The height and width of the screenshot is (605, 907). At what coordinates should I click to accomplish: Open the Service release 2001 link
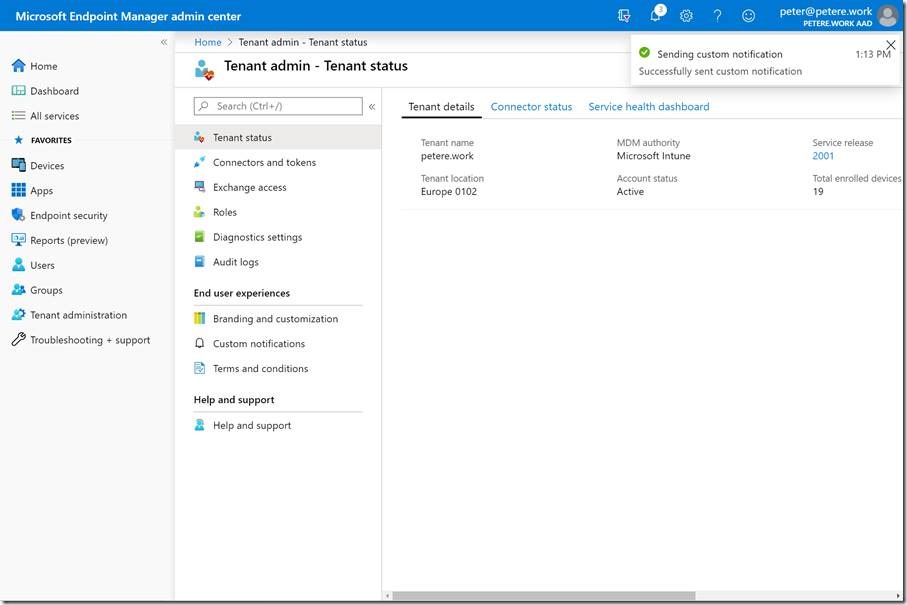coord(822,156)
